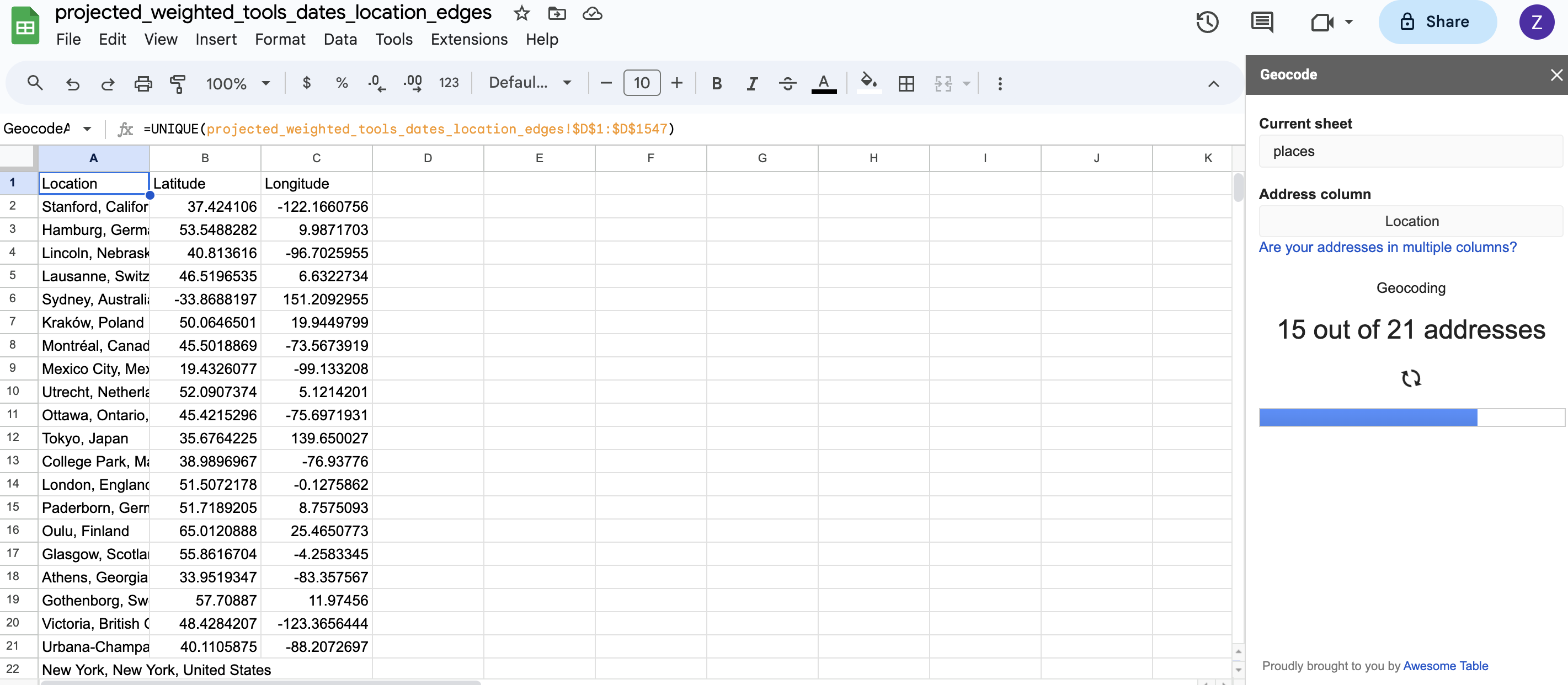Click the redo arrow icon
This screenshot has width=1568, height=685.
(x=108, y=83)
